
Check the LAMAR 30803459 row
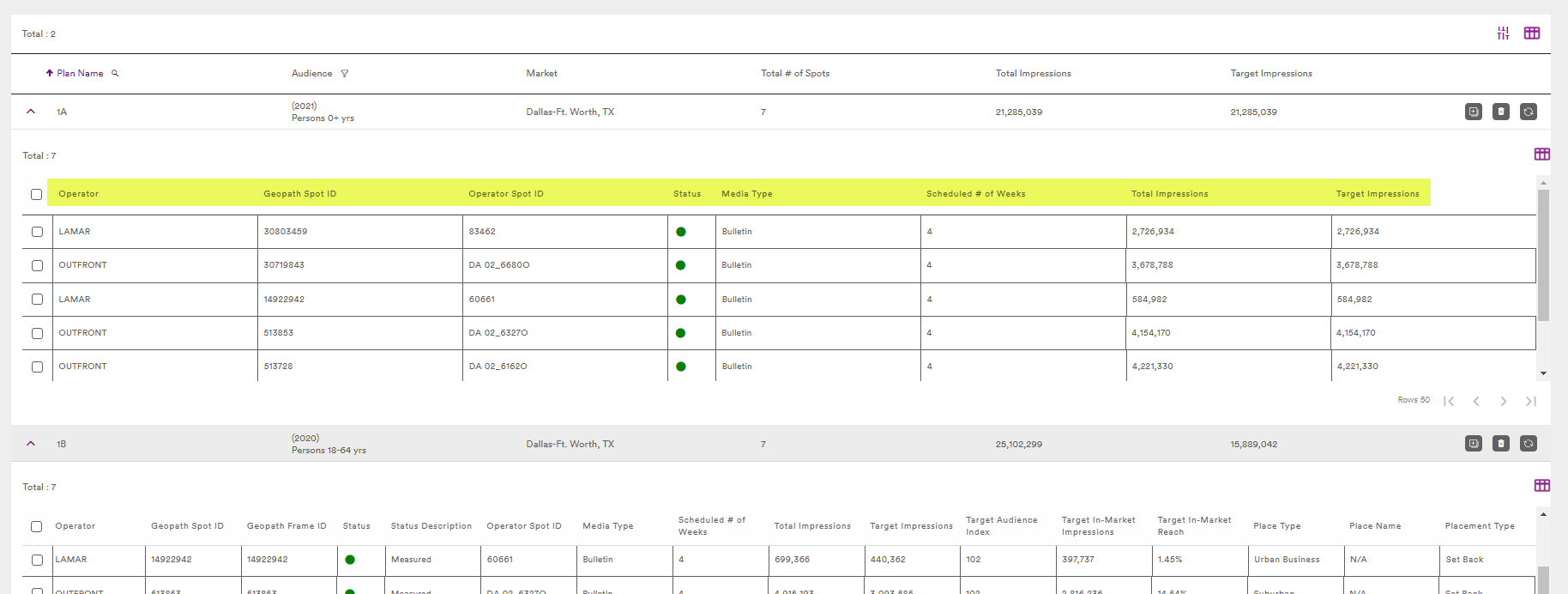(37, 232)
